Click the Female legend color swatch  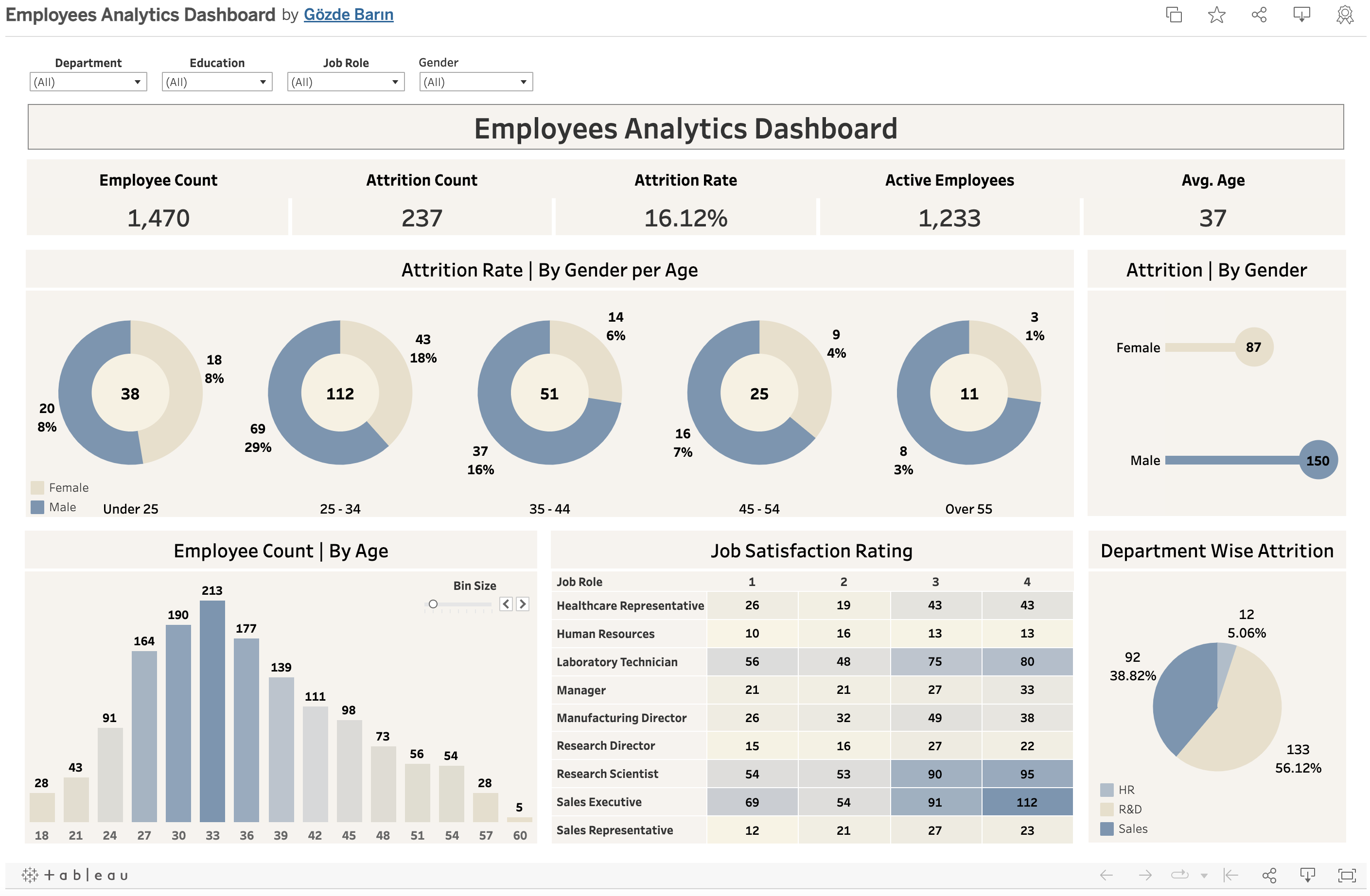pyautogui.click(x=37, y=487)
